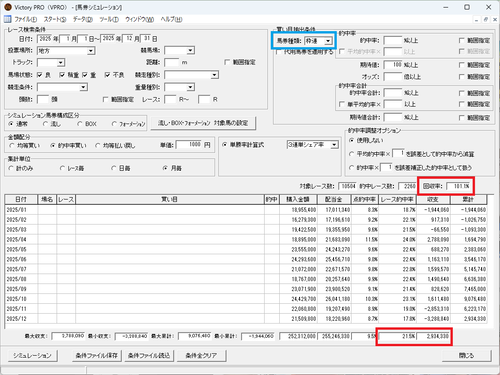Enable 代用馬券を適用する checkbox
This screenshot has height=375, width=500.
(x=278, y=52)
